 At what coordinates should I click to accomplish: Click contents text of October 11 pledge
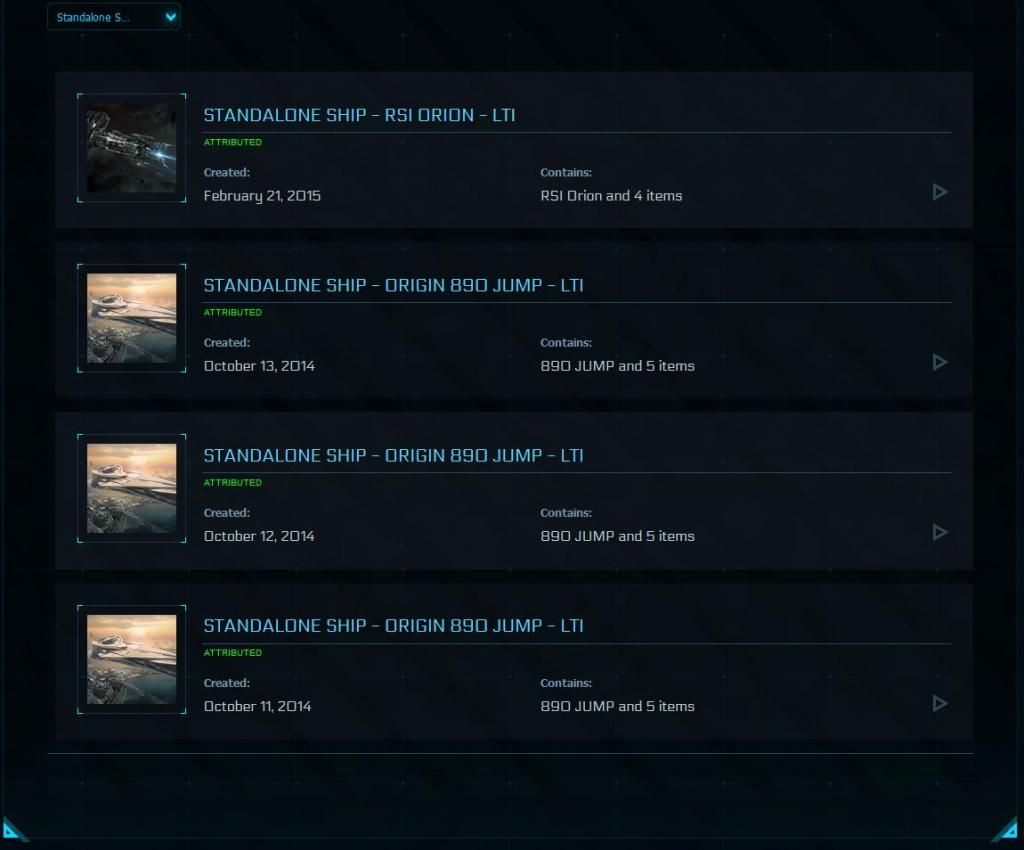pos(617,706)
